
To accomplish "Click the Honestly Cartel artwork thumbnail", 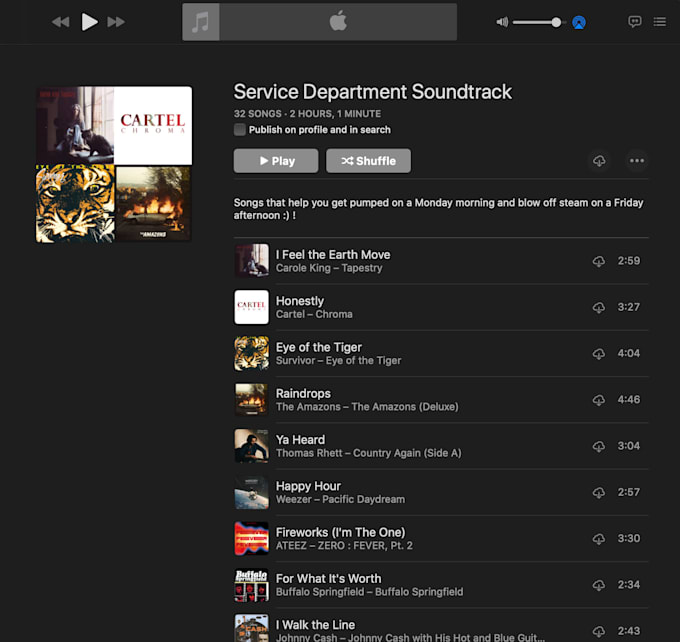I will pyautogui.click(x=252, y=307).
